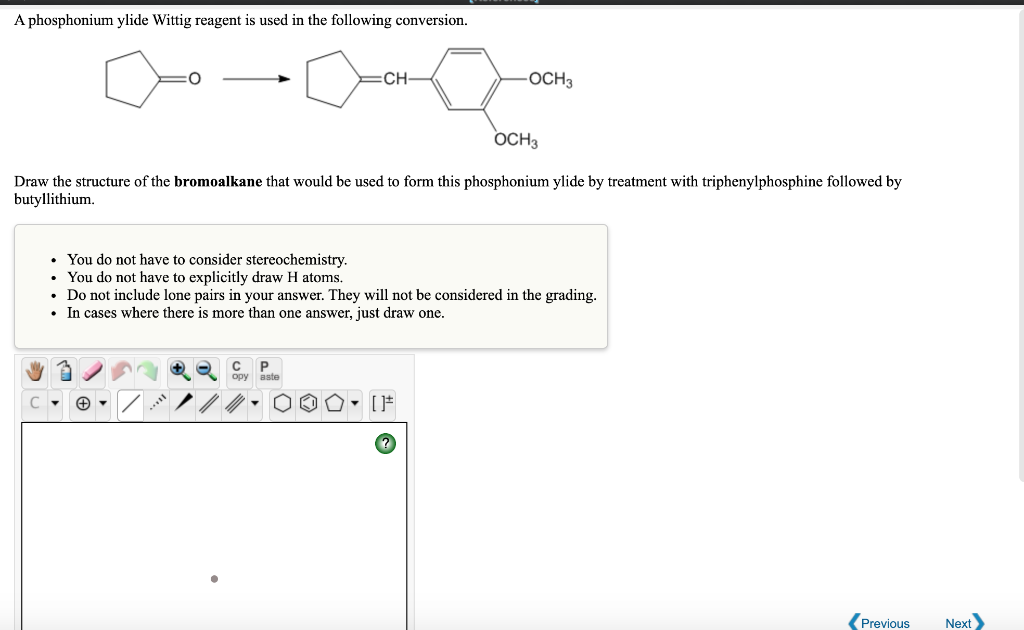Screen dimensions: 1024x630
Task: Select the carbon element button
Action: [35, 403]
